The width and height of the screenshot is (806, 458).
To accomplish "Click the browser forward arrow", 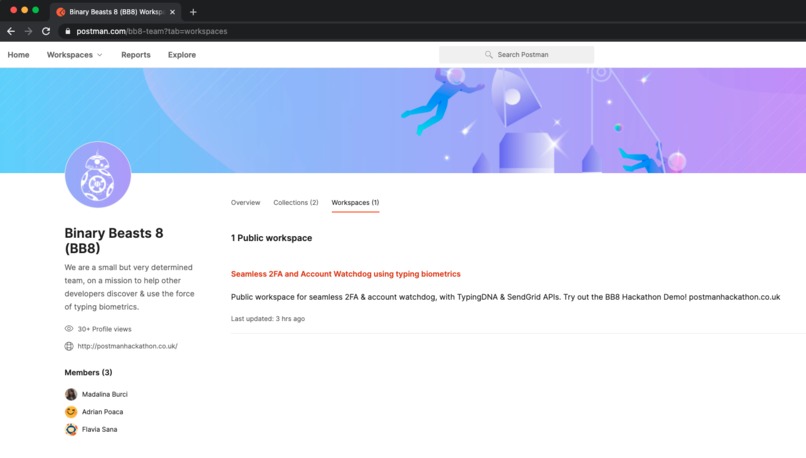I will [x=28, y=31].
